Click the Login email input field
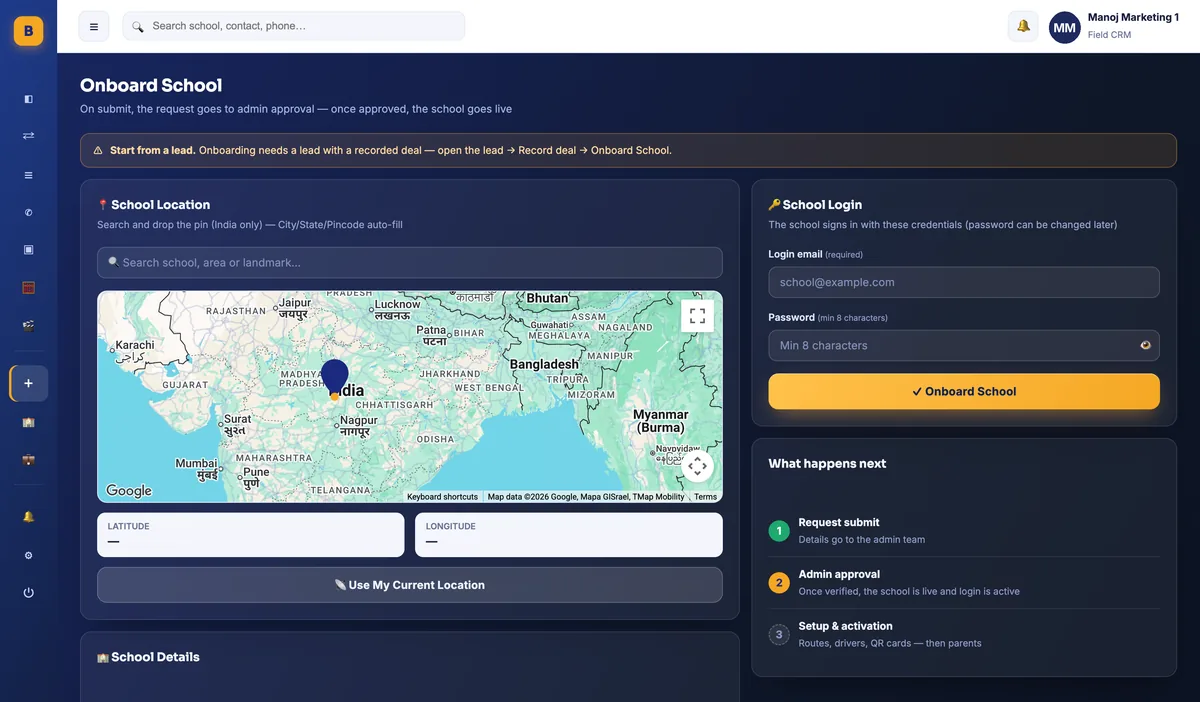Screen dimensions: 1200x702 (964, 282)
